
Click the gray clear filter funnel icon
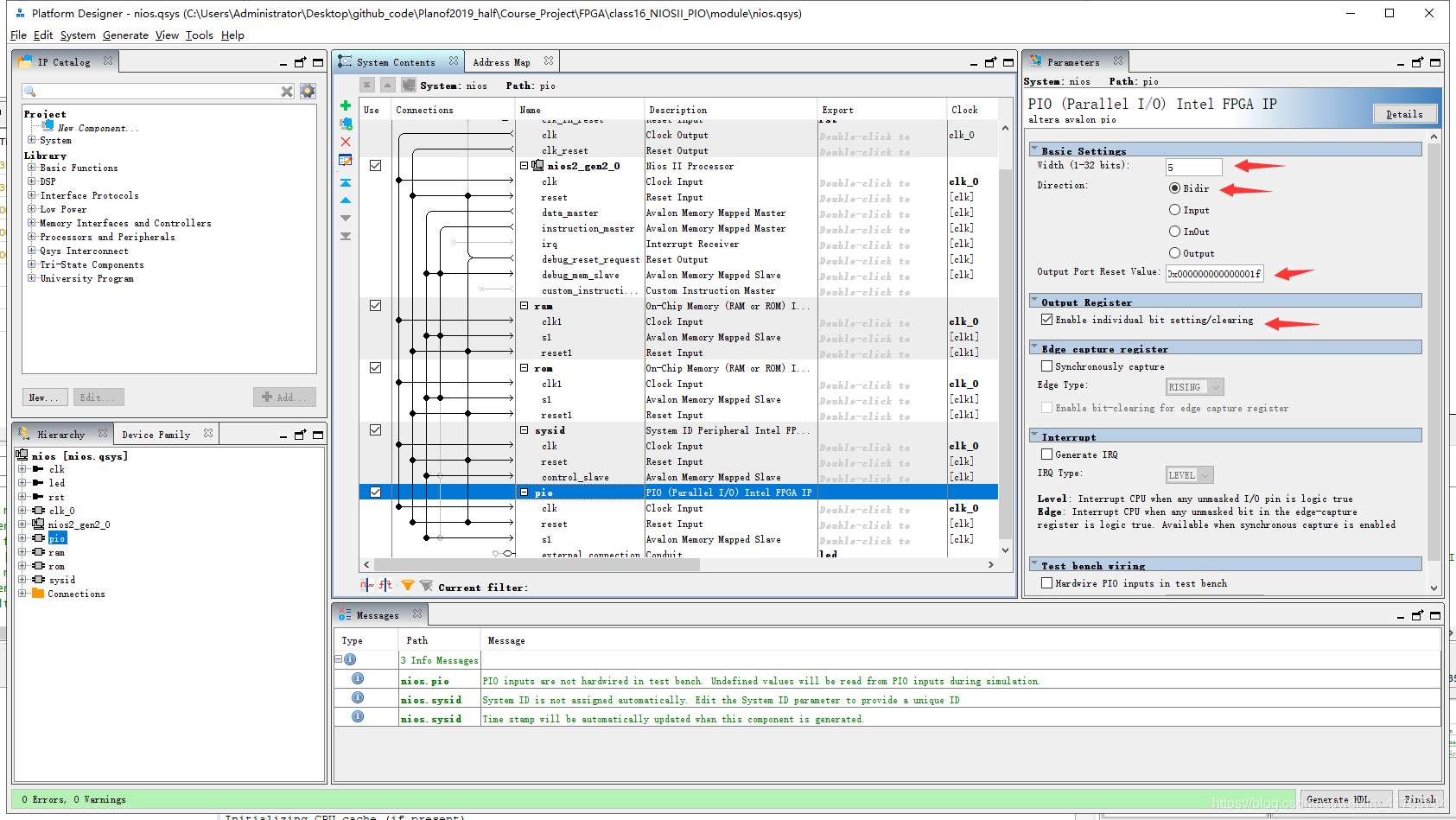(426, 586)
